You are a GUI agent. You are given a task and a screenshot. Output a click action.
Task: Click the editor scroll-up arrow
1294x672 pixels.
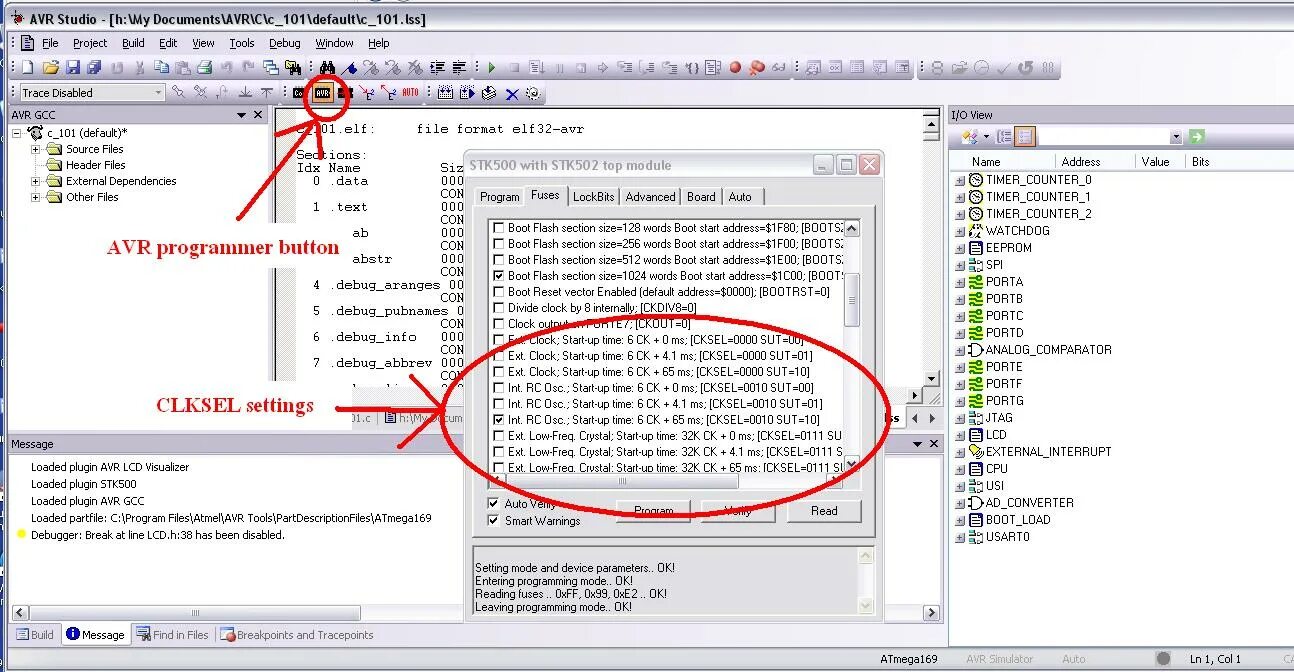click(932, 122)
